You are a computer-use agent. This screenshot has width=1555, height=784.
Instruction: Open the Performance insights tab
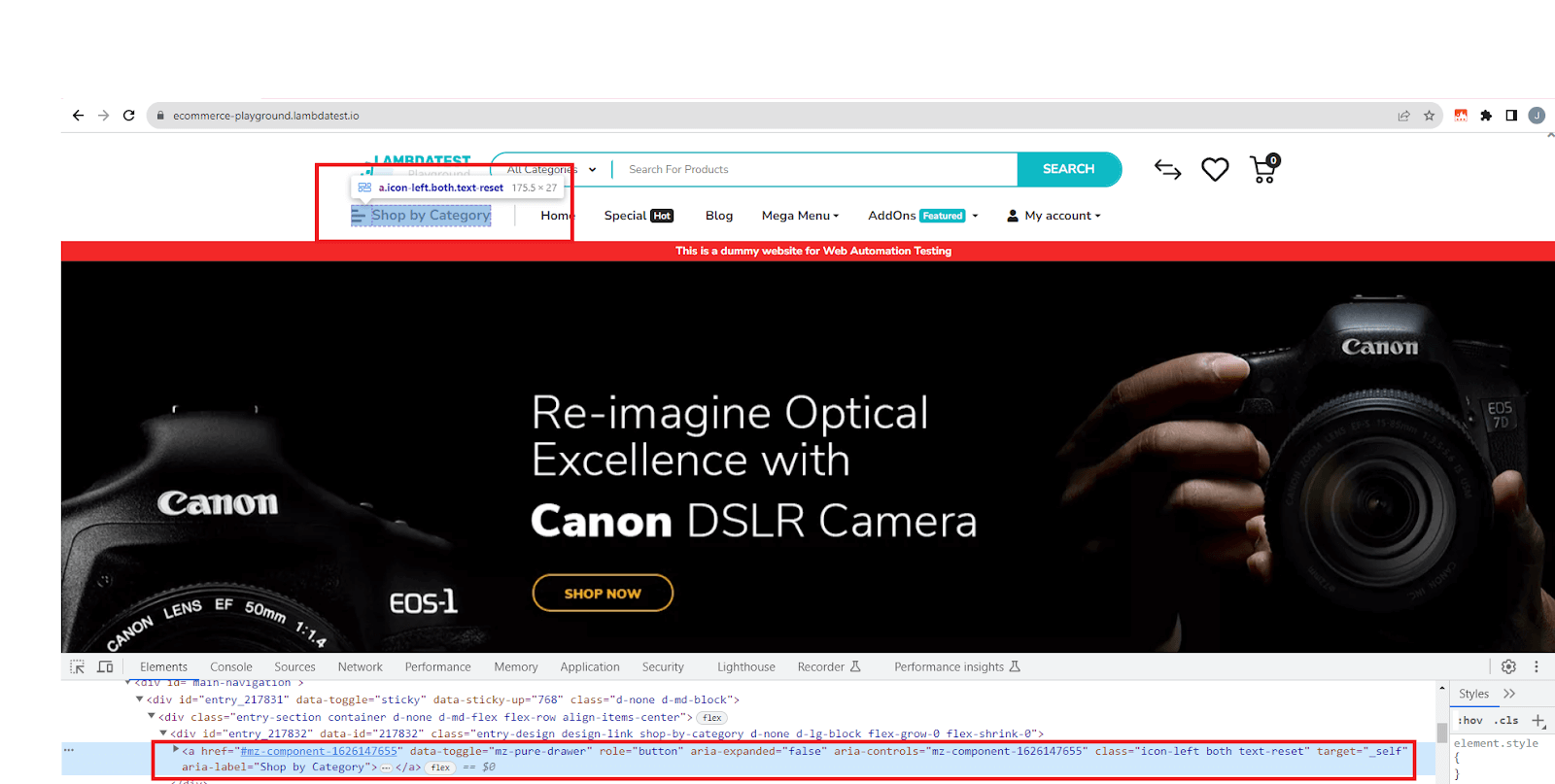[x=957, y=666]
